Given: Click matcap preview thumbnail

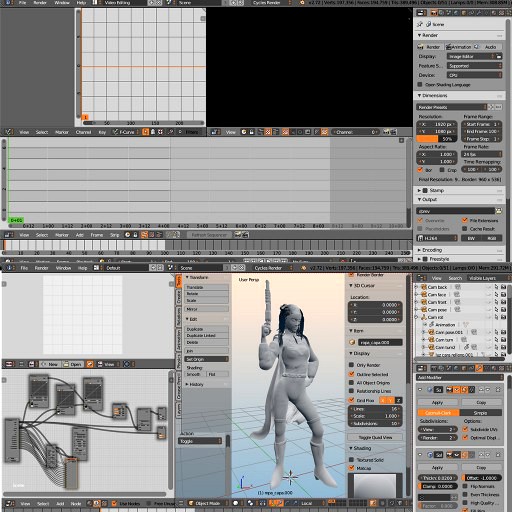Looking at the screenshot, I should (375, 485).
